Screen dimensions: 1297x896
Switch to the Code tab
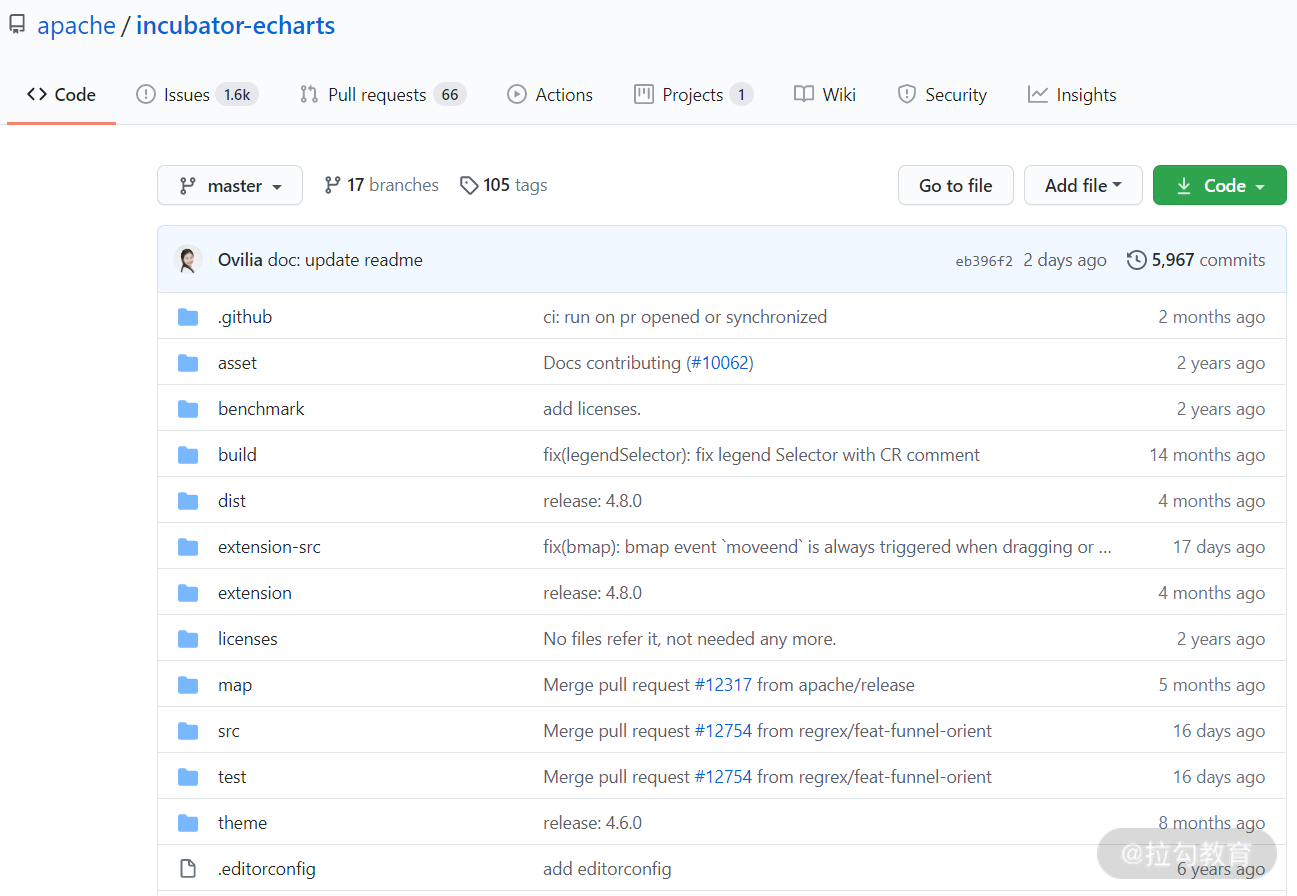[x=61, y=95]
